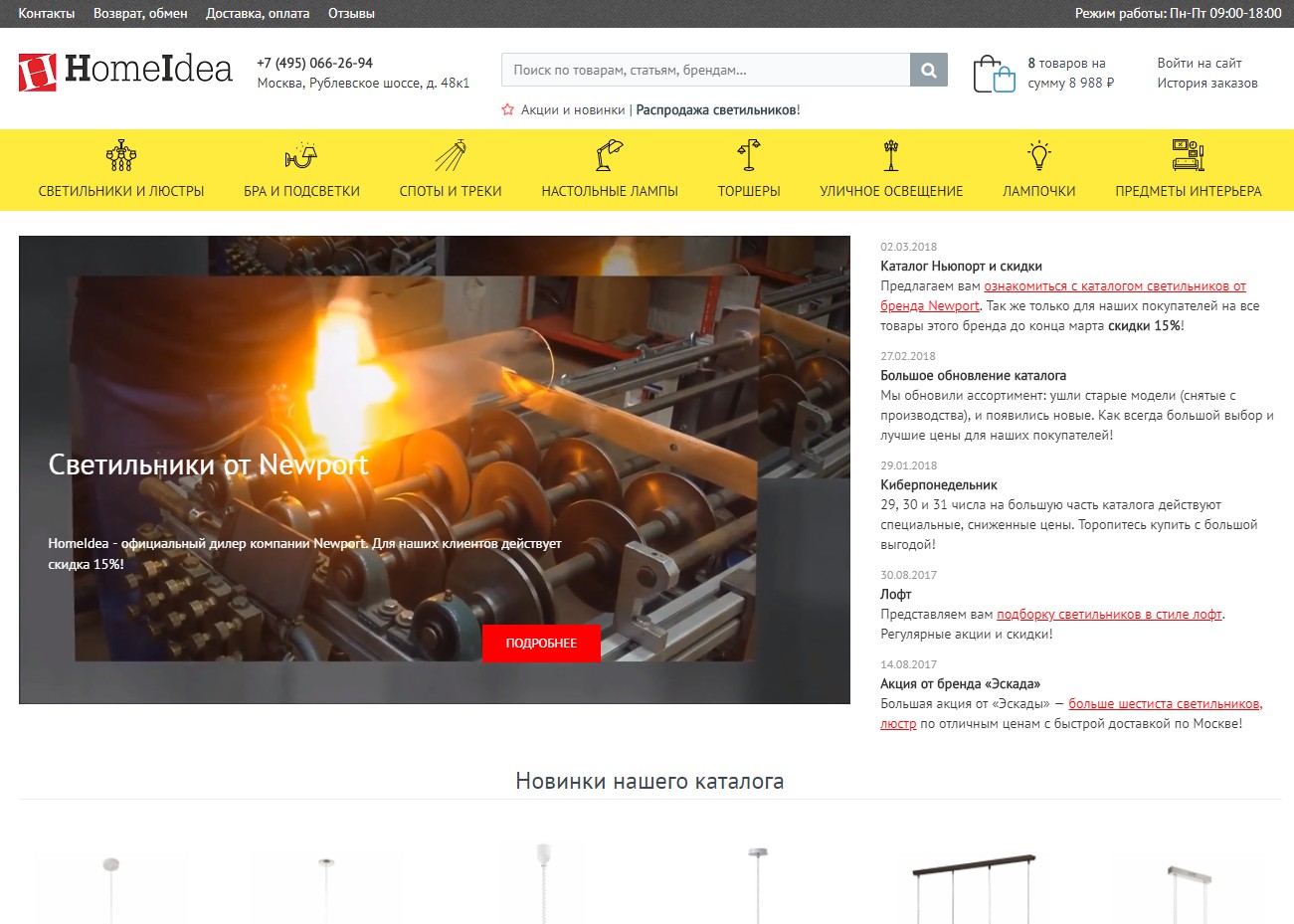Image resolution: width=1294 pixels, height=924 pixels.
Task: Click the cart summary 8 товаров на сумму
Action: click(x=1071, y=74)
